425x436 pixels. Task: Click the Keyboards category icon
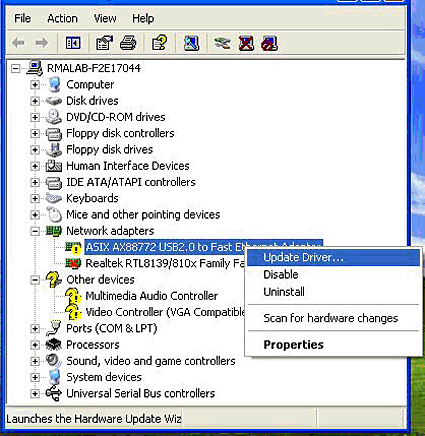tap(54, 198)
